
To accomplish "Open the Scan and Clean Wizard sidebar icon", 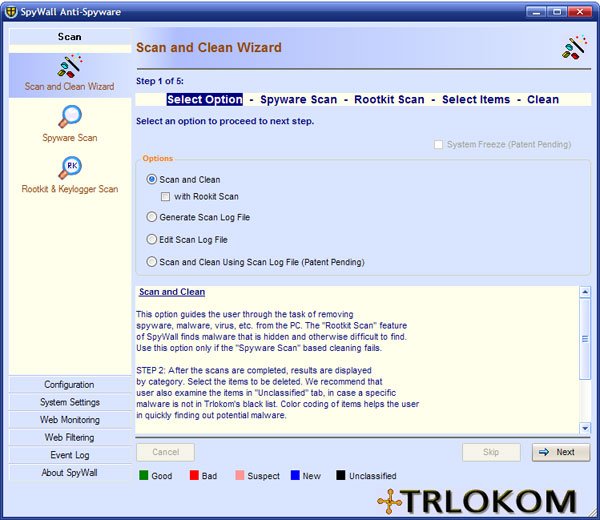I will pyautogui.click(x=69, y=66).
